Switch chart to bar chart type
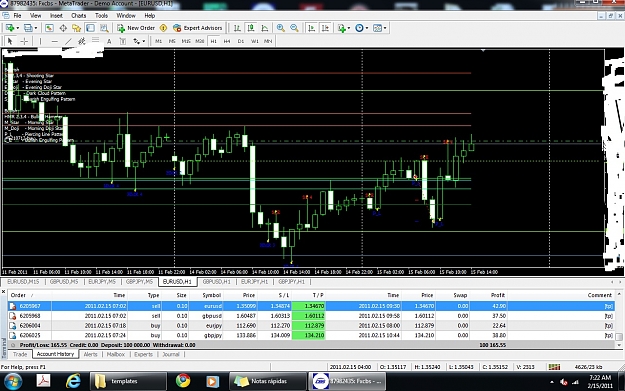 237,28
